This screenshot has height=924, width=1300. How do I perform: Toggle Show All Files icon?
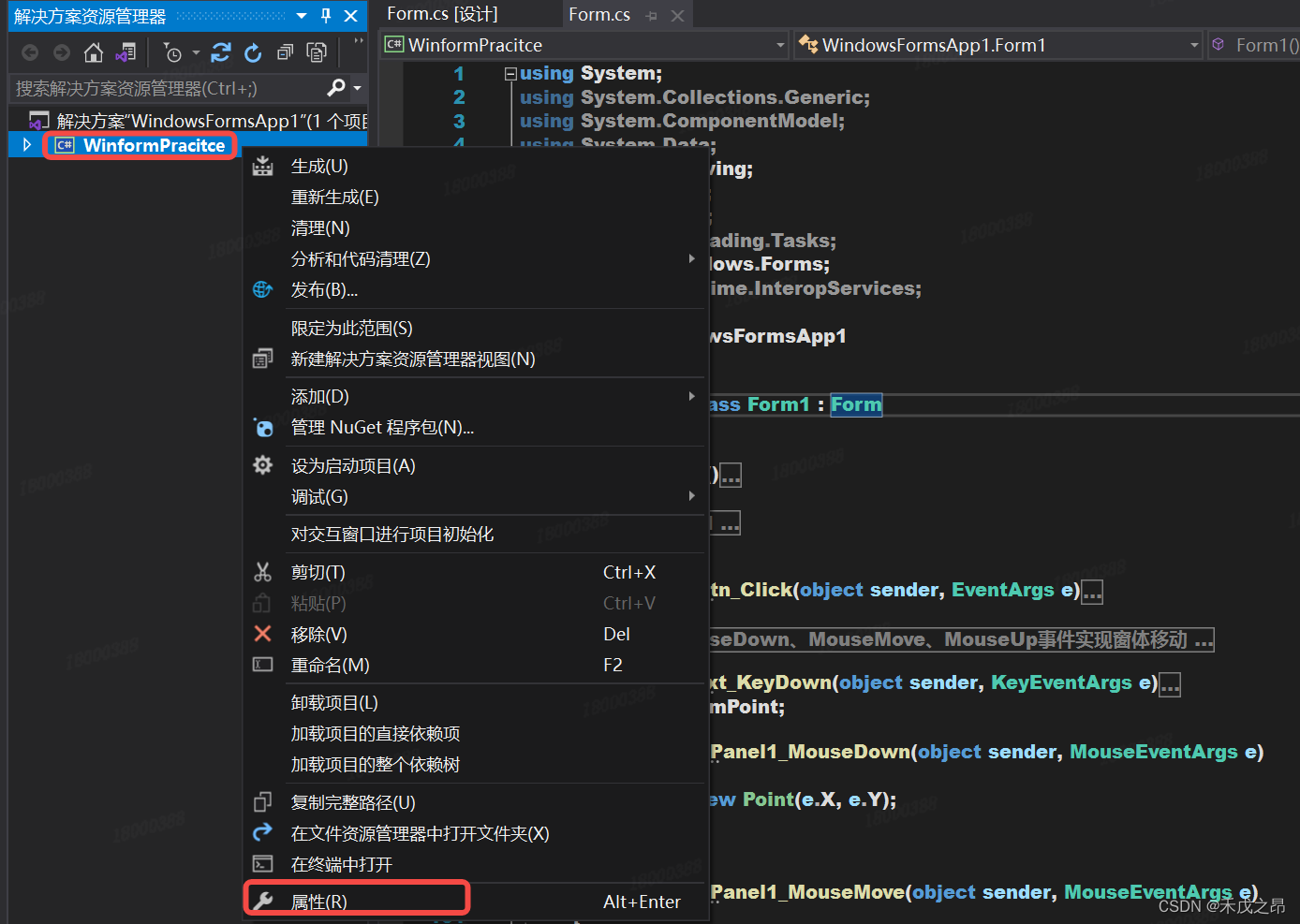coord(317,52)
